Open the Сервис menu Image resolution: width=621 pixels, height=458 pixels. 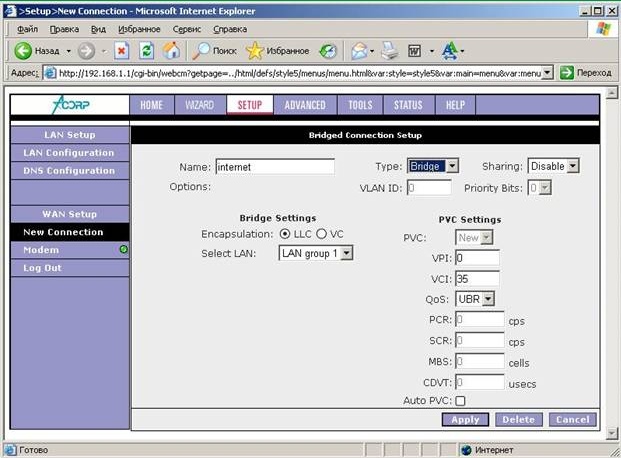coord(187,29)
